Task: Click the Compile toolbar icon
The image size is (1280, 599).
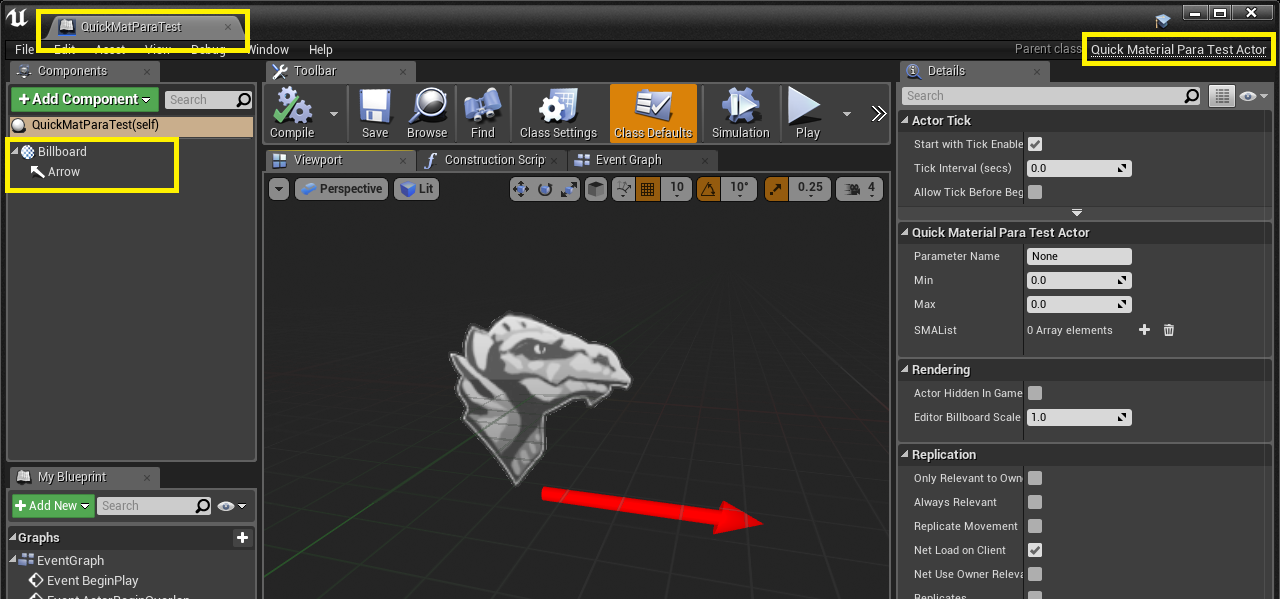Action: pyautogui.click(x=292, y=112)
